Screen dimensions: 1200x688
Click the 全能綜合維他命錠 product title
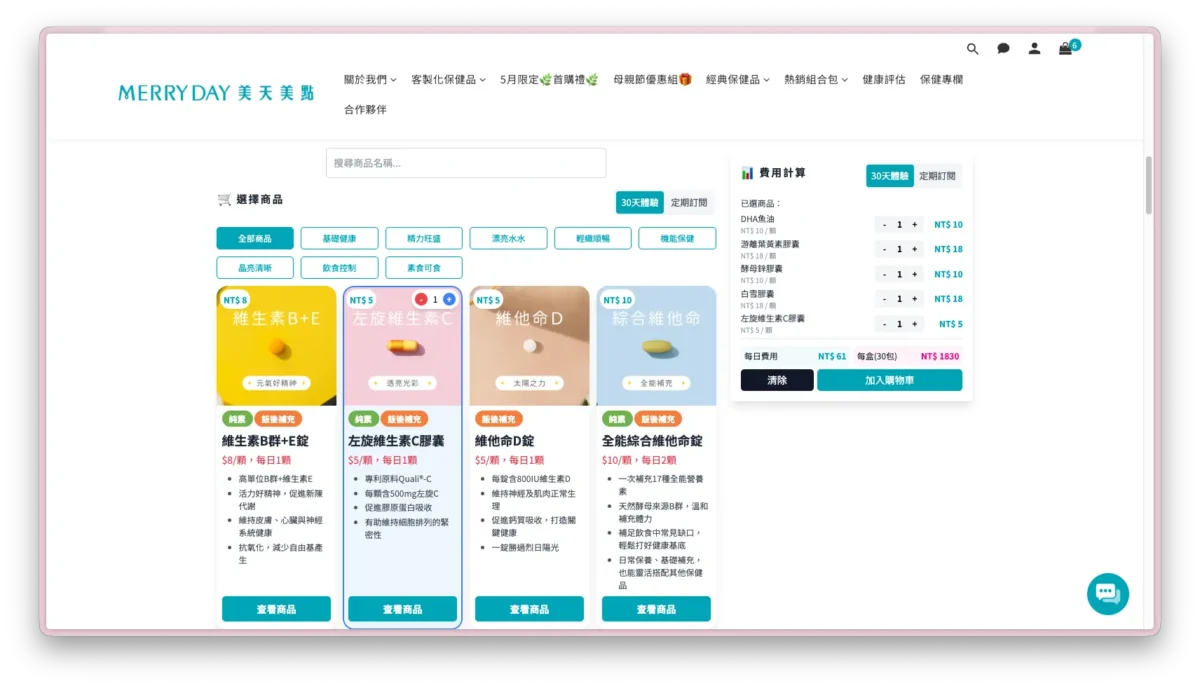click(x=652, y=441)
